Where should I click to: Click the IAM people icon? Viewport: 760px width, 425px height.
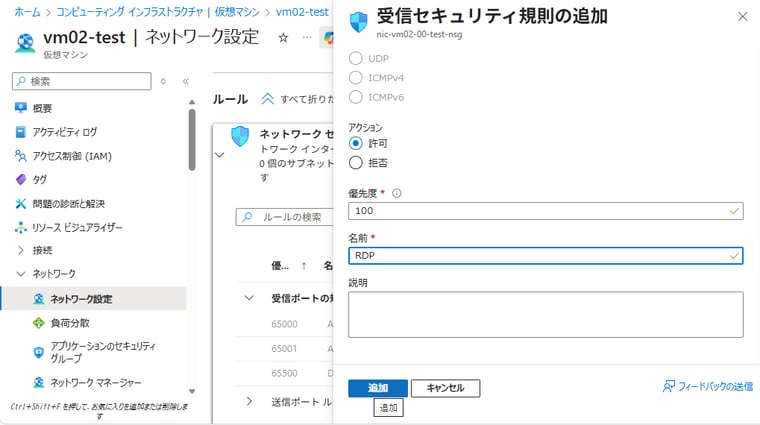[x=20, y=156]
